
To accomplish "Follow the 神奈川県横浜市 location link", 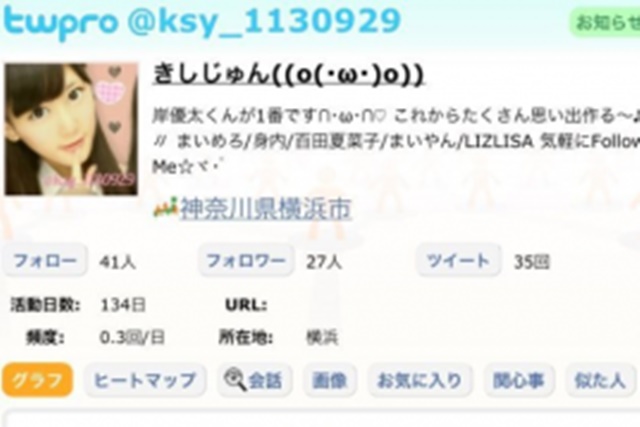I will 266,209.
